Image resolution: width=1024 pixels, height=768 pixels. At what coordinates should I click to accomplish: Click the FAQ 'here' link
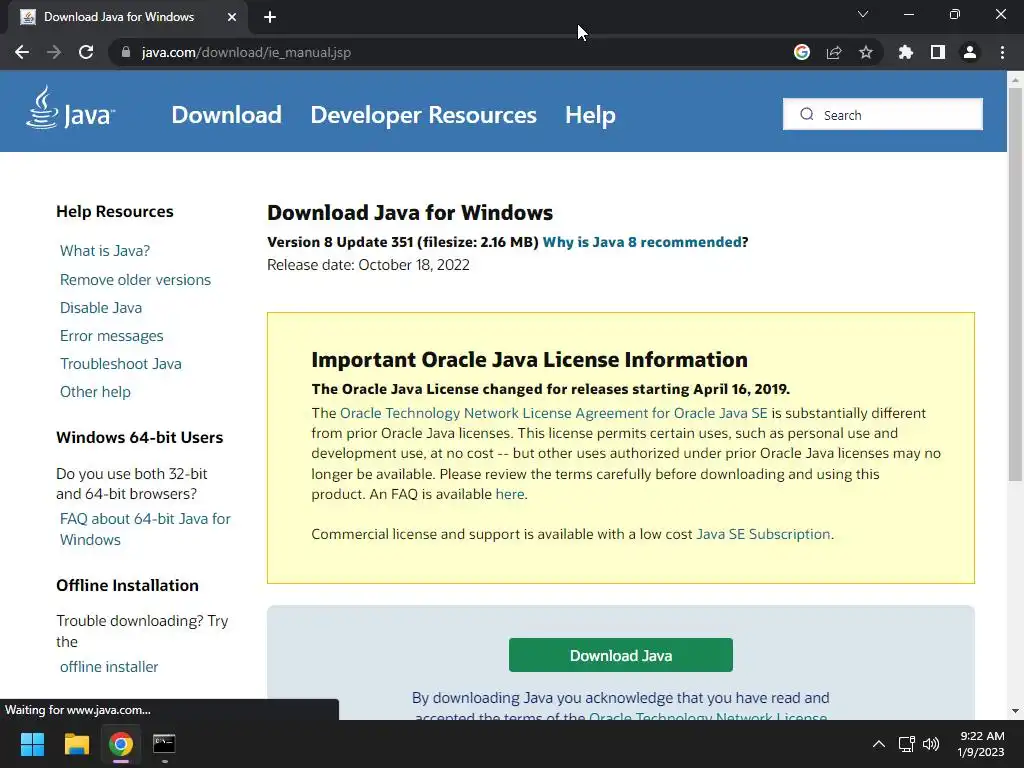pos(509,494)
